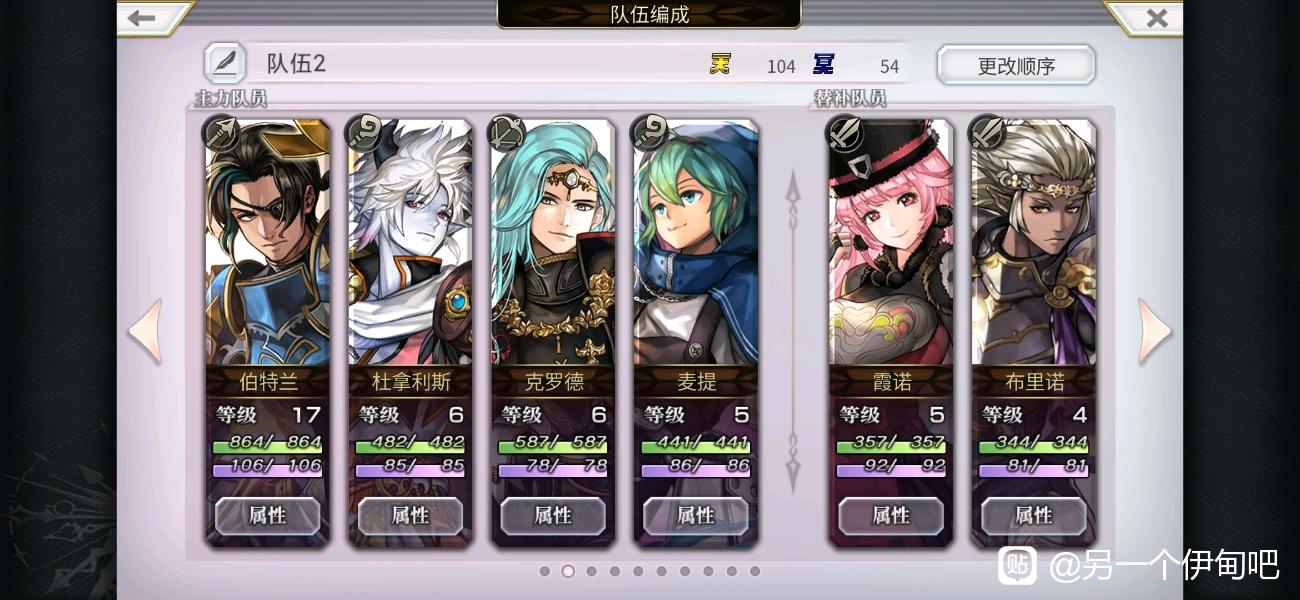This screenshot has width=1300, height=600.
Task: Click the 更改顺序 button
Action: (x=1016, y=66)
